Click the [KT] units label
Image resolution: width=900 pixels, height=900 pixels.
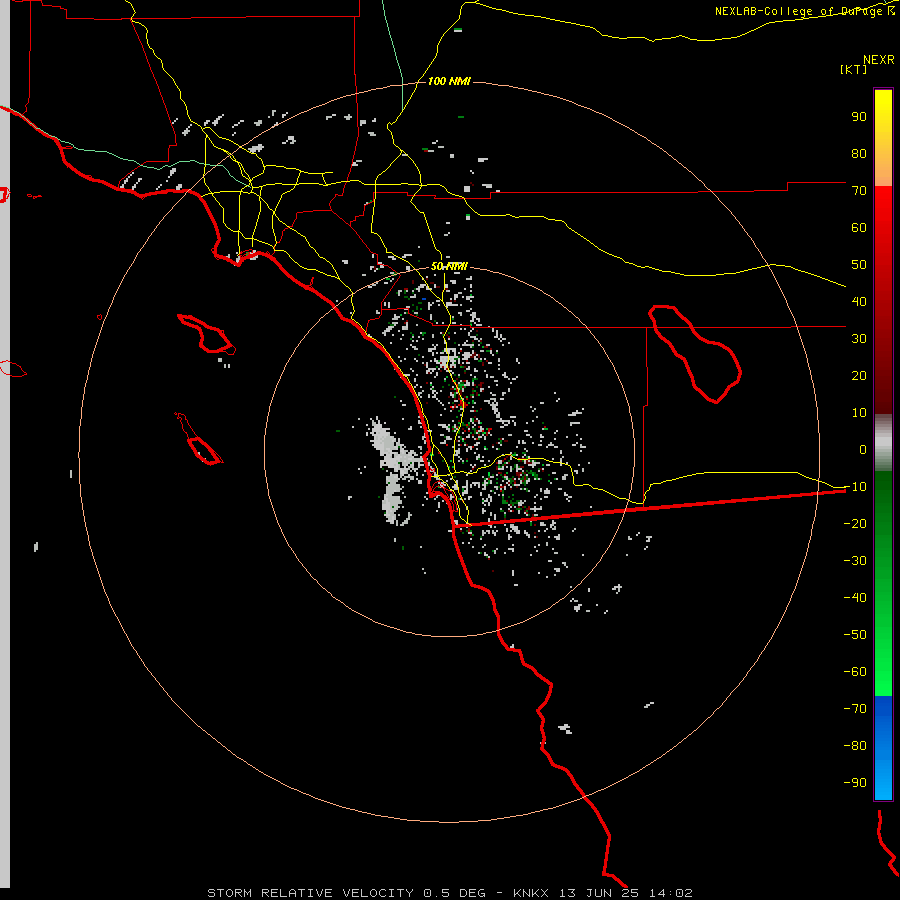click(853, 69)
